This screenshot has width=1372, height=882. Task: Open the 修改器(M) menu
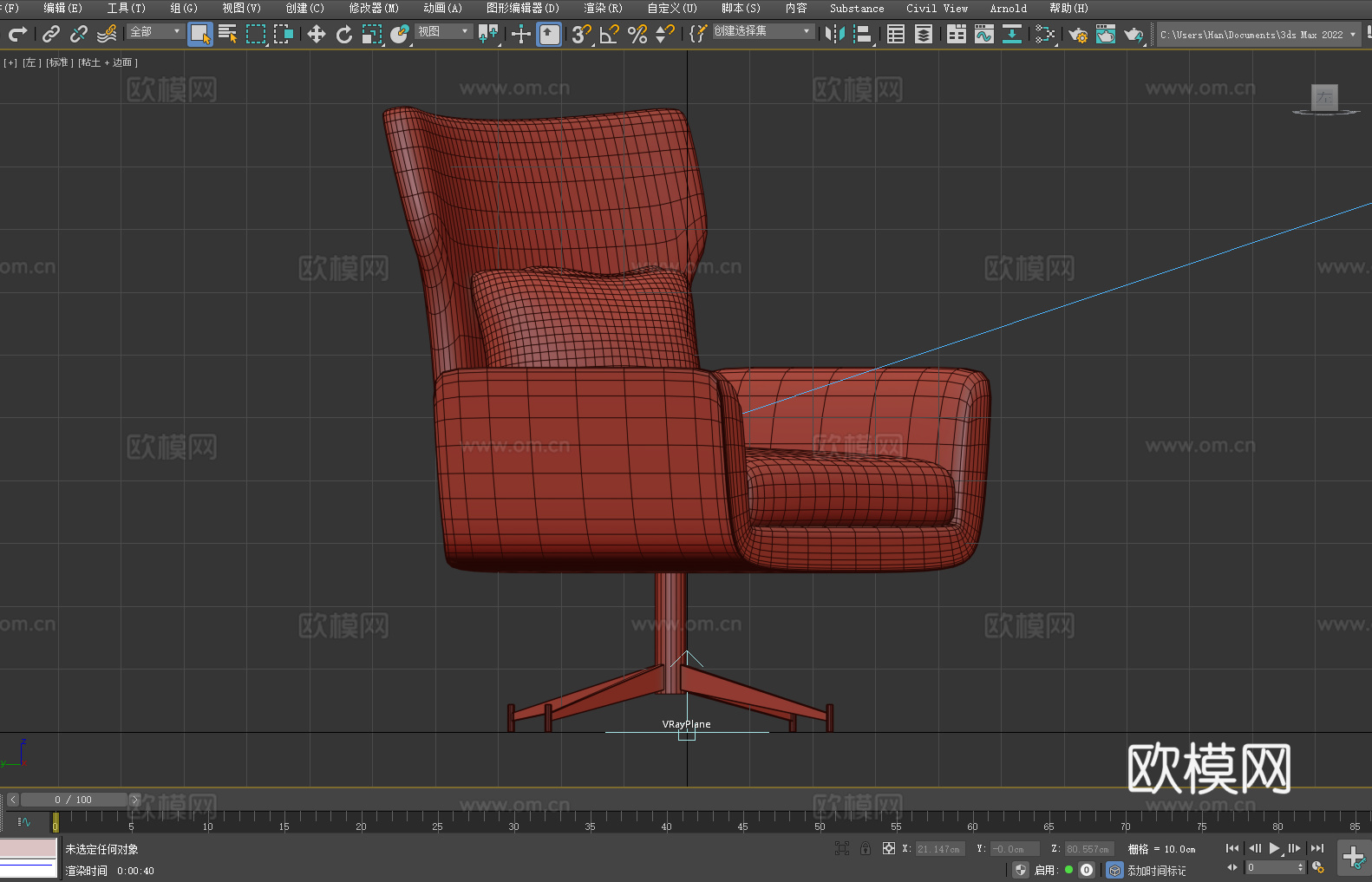[x=374, y=8]
